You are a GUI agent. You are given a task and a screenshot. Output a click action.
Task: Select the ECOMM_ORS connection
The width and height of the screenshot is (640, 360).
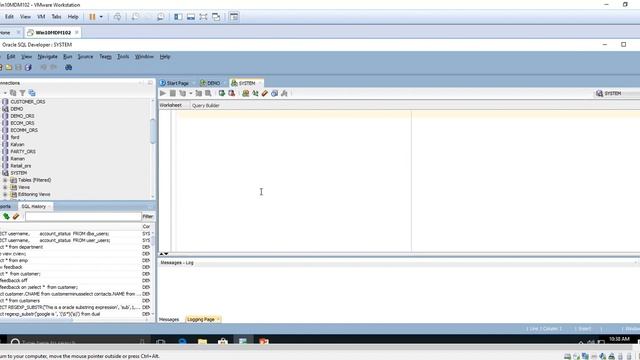pyautogui.click(x=24, y=130)
